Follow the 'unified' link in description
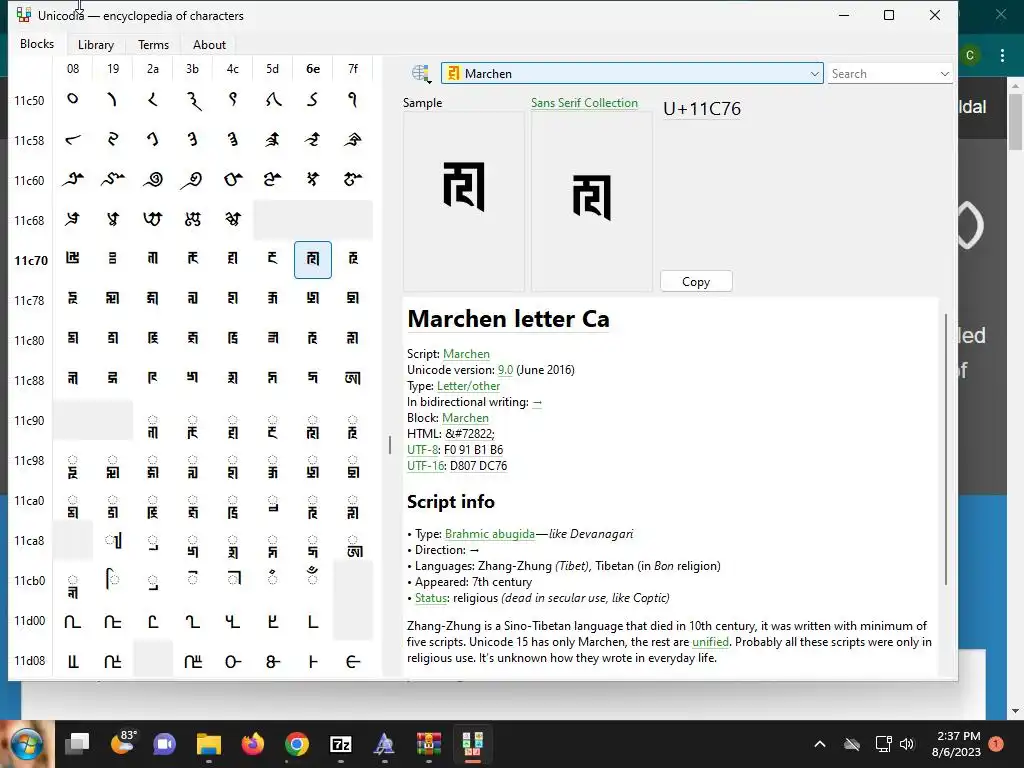Image resolution: width=1024 pixels, height=768 pixels. (x=710, y=642)
